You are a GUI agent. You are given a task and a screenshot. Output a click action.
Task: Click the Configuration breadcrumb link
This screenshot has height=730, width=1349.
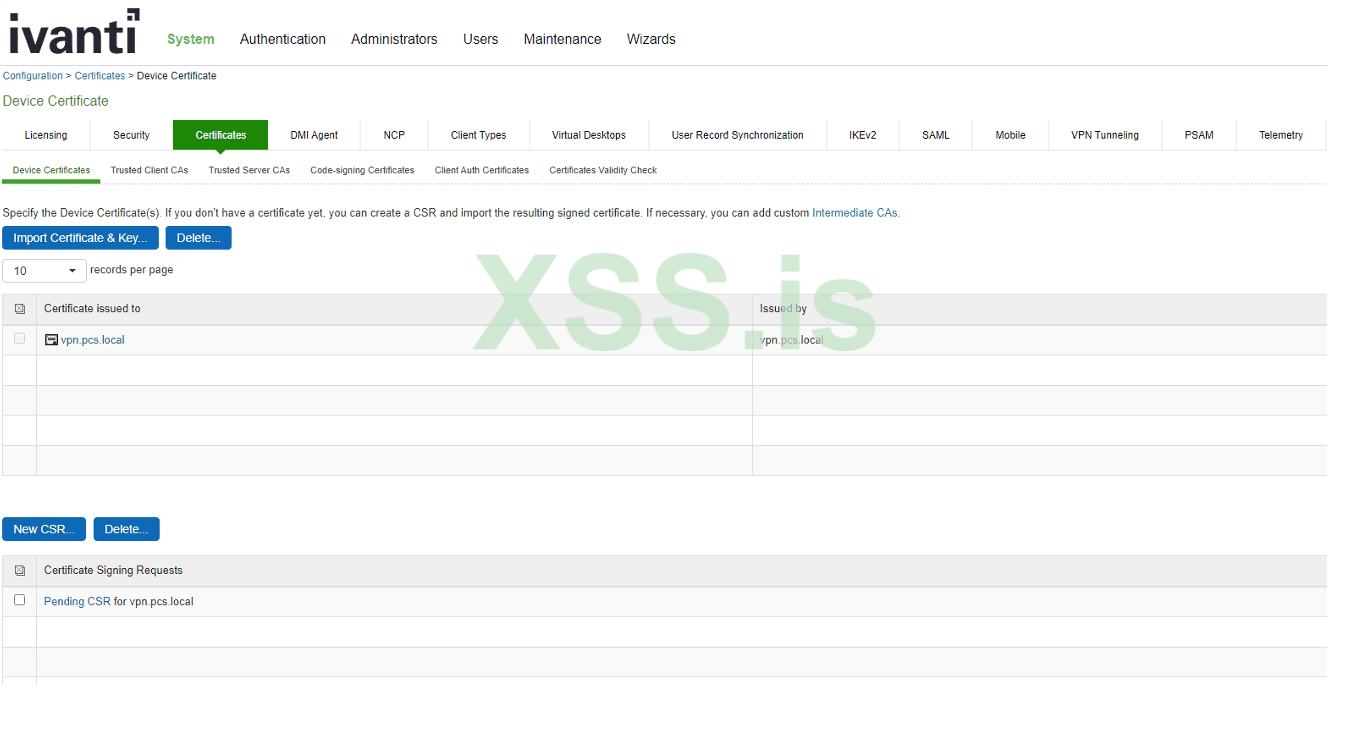pos(33,76)
